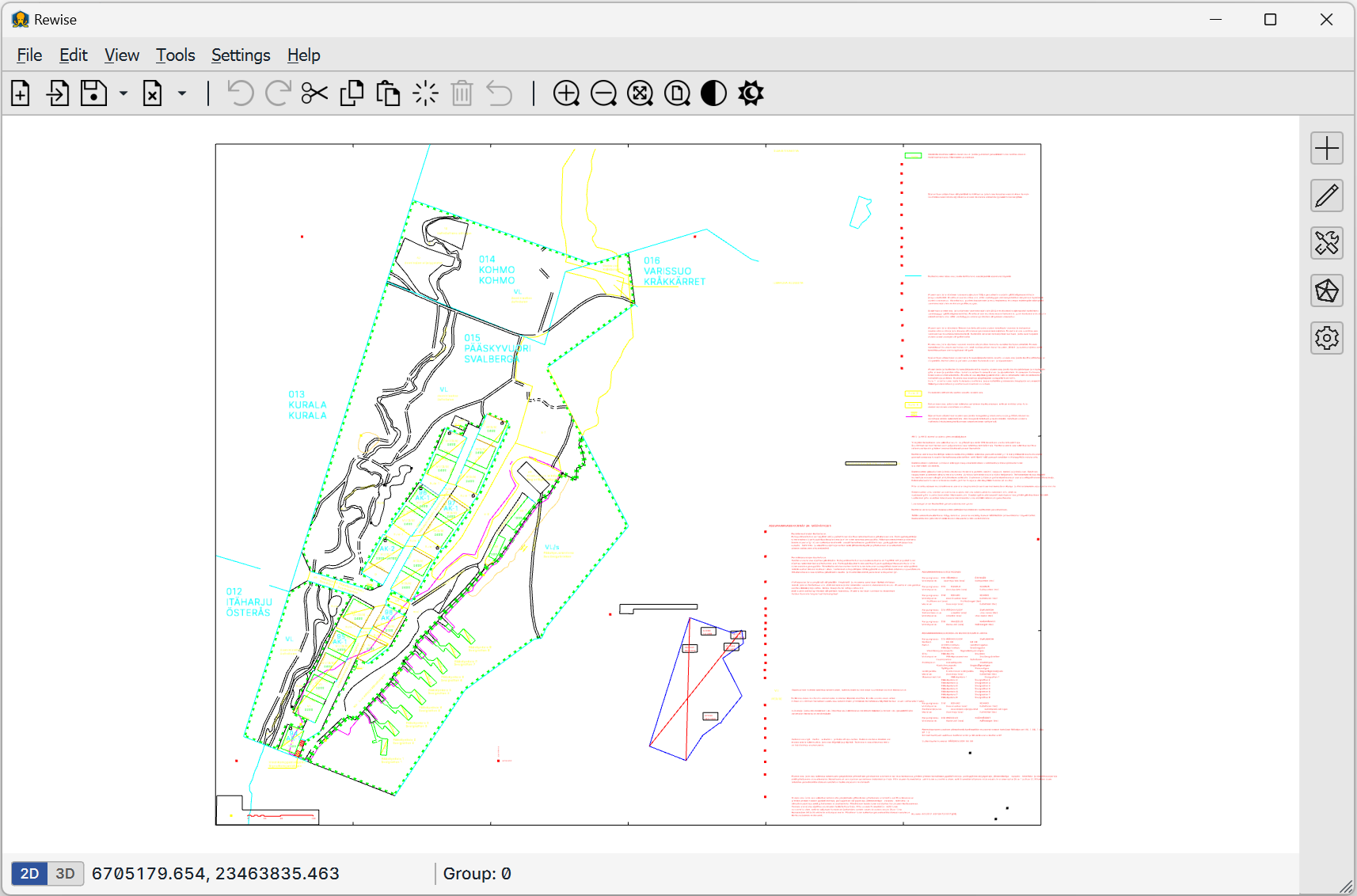Open the Tools menu
The image size is (1357, 896).
click(x=175, y=55)
